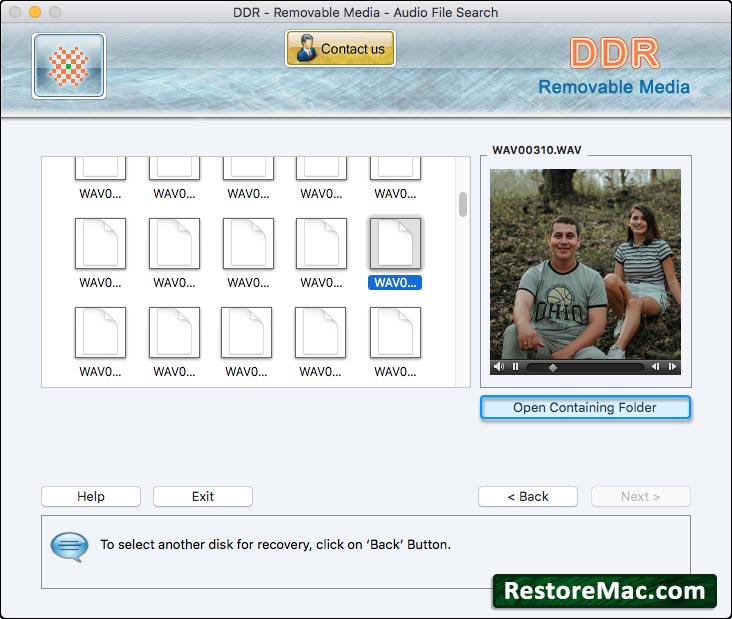Click the Exit button

(x=203, y=496)
